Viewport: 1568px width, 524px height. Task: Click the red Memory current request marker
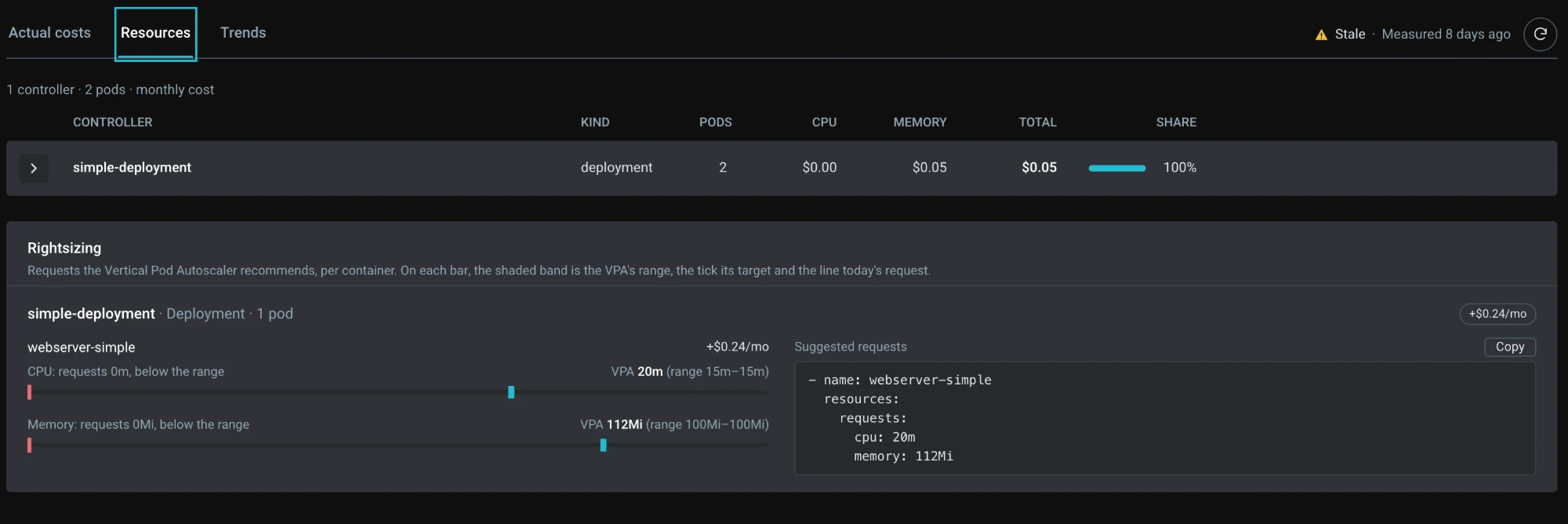(30, 445)
